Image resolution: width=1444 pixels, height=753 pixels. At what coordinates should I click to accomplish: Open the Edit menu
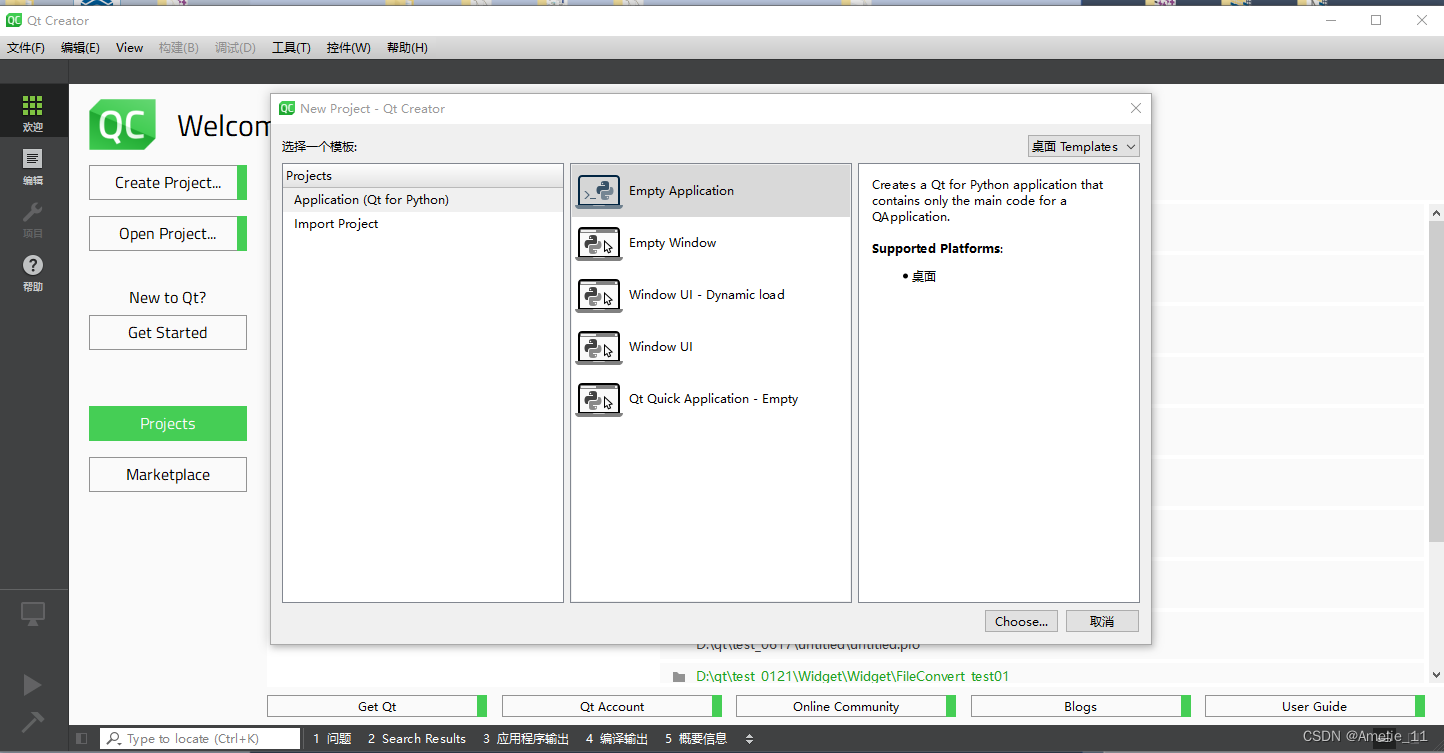click(80, 47)
